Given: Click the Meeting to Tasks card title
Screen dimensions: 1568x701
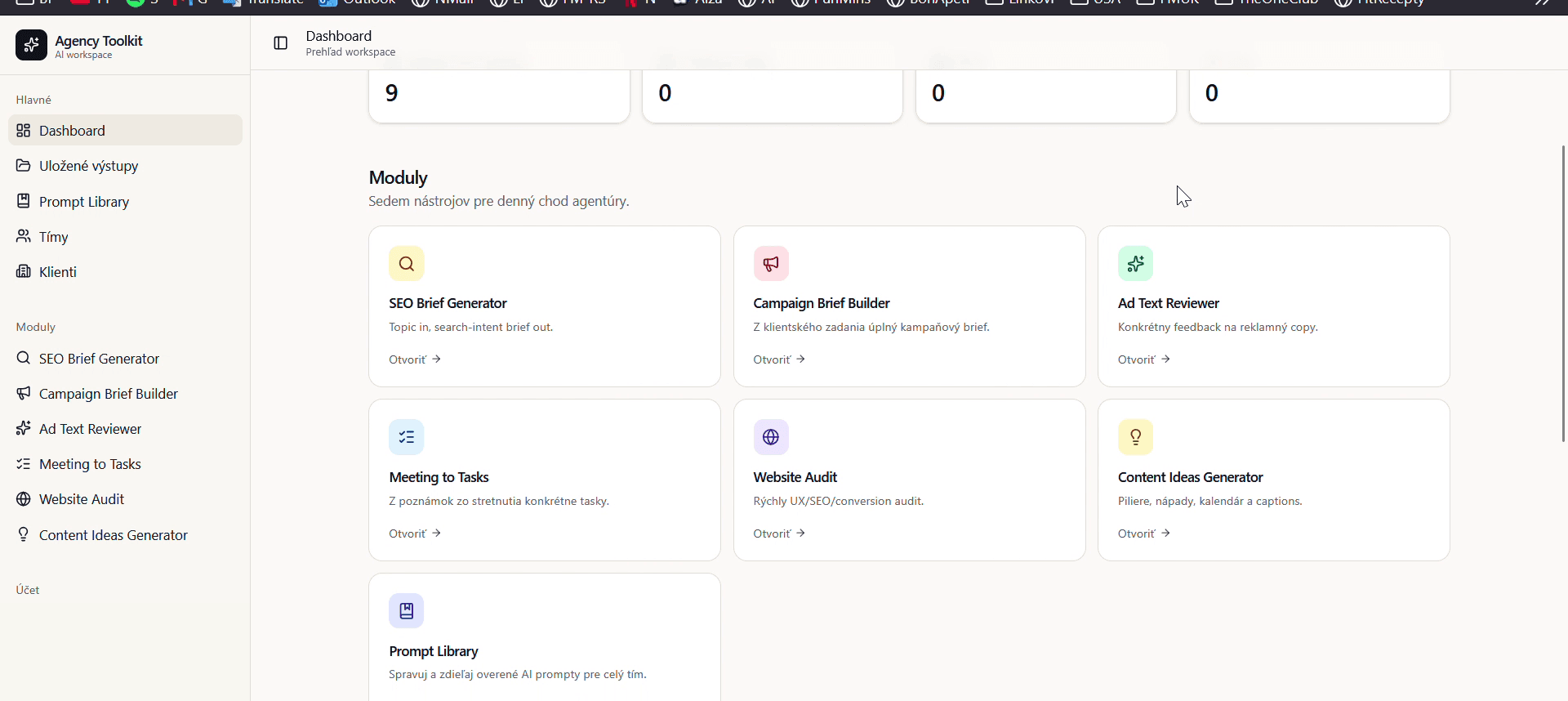Looking at the screenshot, I should click(439, 477).
